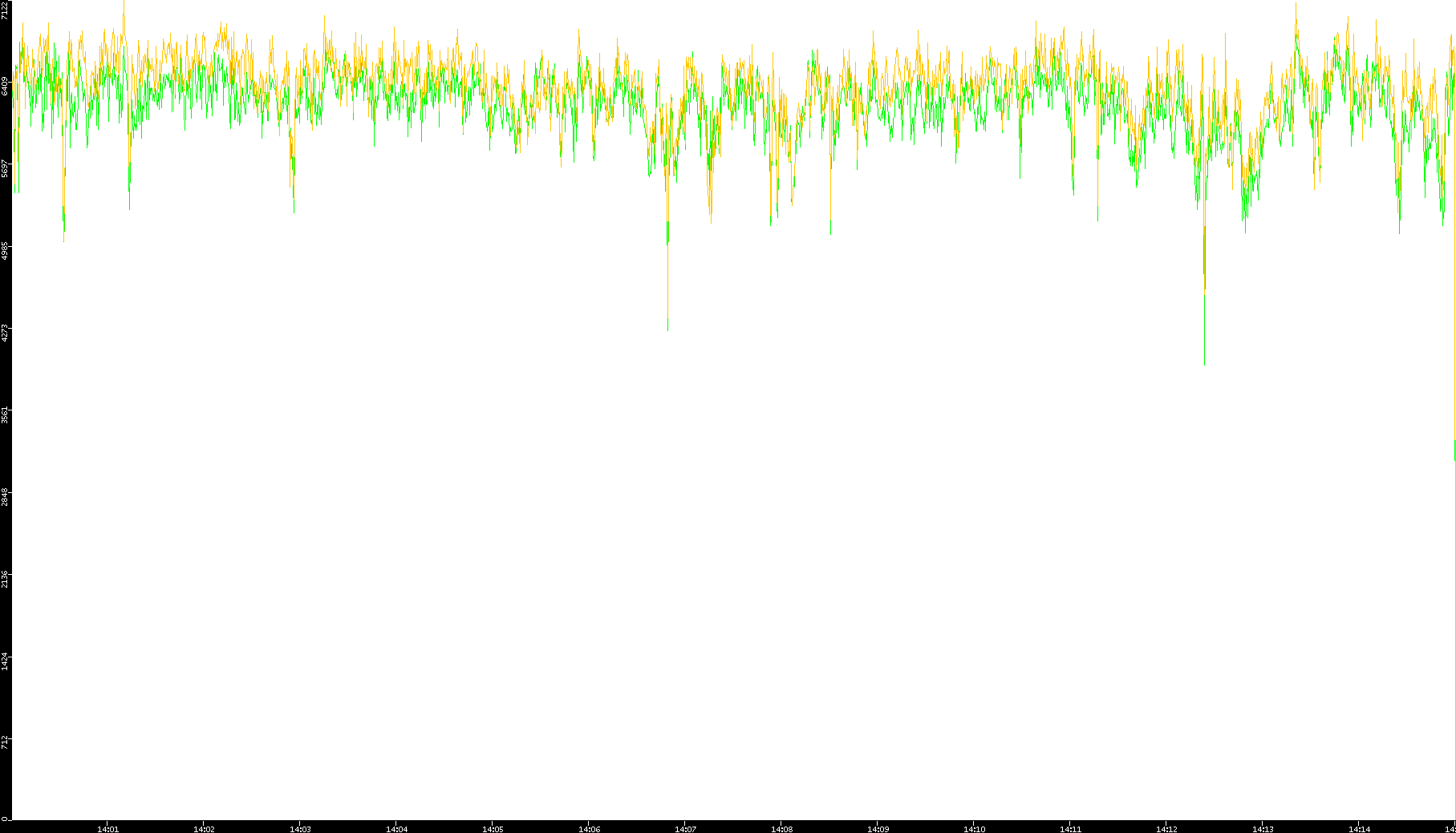Select the 14:06 time tick label
Image resolution: width=1456 pixels, height=833 pixels.
[x=589, y=829]
